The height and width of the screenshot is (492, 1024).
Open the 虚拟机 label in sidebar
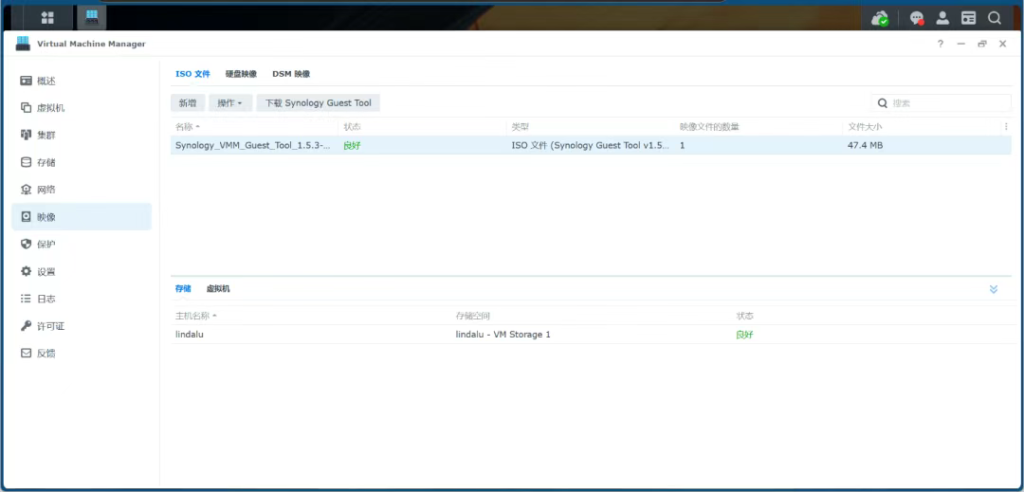51,108
